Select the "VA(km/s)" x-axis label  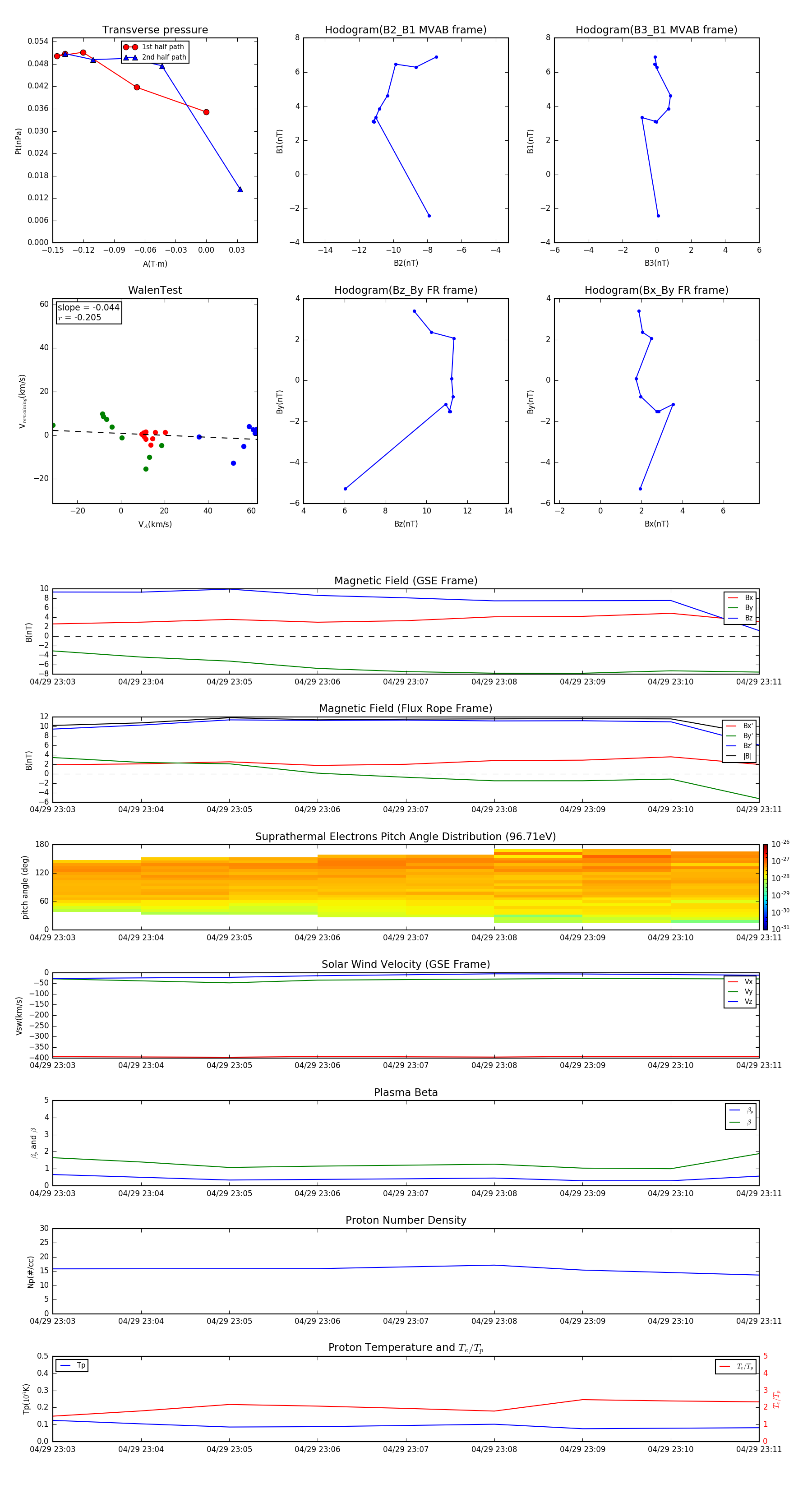155,525
